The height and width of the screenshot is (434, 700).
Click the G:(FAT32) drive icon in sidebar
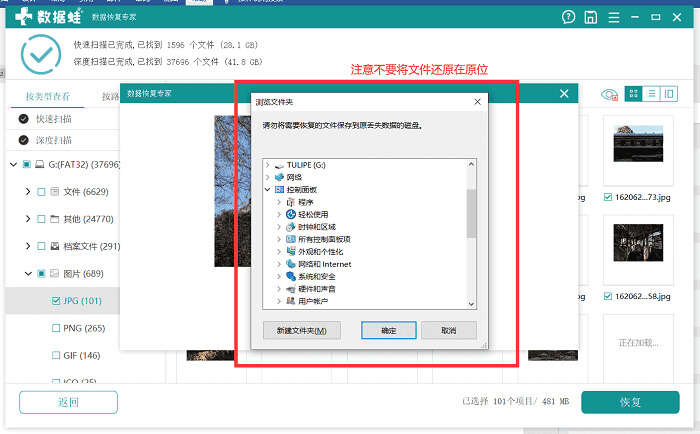click(40, 164)
